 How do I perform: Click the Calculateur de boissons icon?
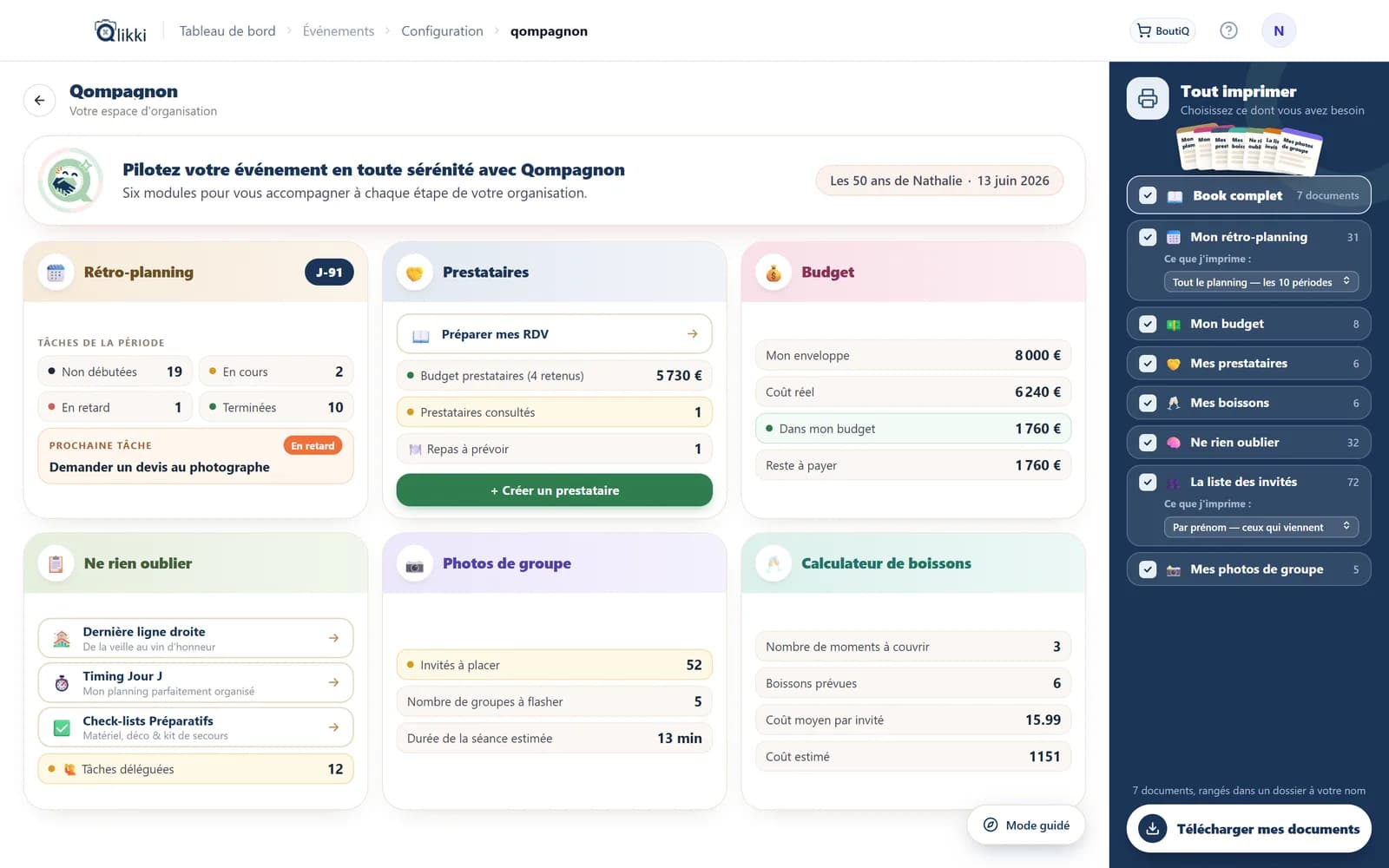pos(773,563)
